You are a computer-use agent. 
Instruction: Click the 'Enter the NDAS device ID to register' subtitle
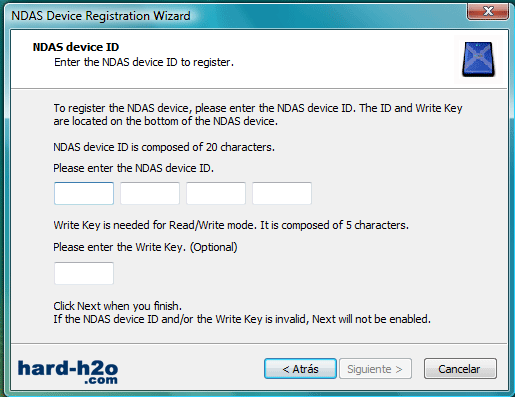click(144, 62)
